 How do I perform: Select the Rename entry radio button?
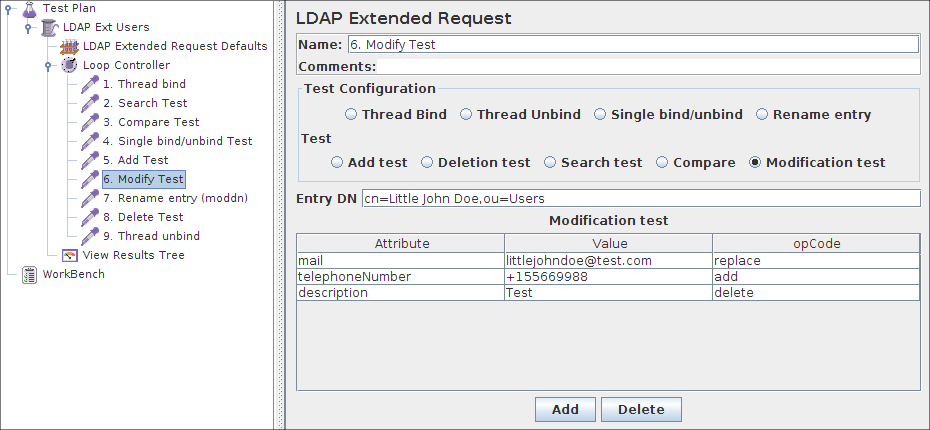(x=763, y=115)
